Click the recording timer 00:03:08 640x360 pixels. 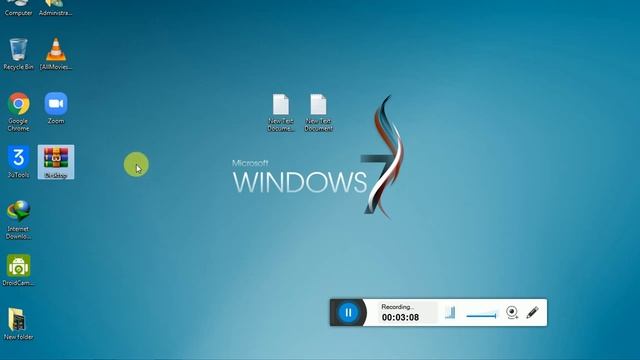[x=400, y=317]
